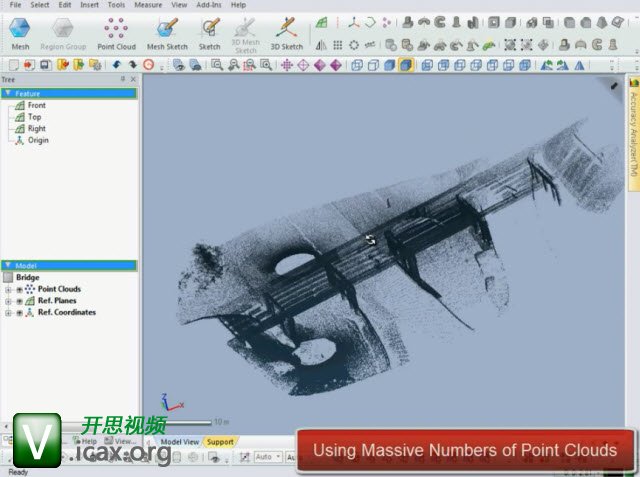The image size is (640, 477).
Task: Open the Add-Ins menu
Action: pos(210,5)
